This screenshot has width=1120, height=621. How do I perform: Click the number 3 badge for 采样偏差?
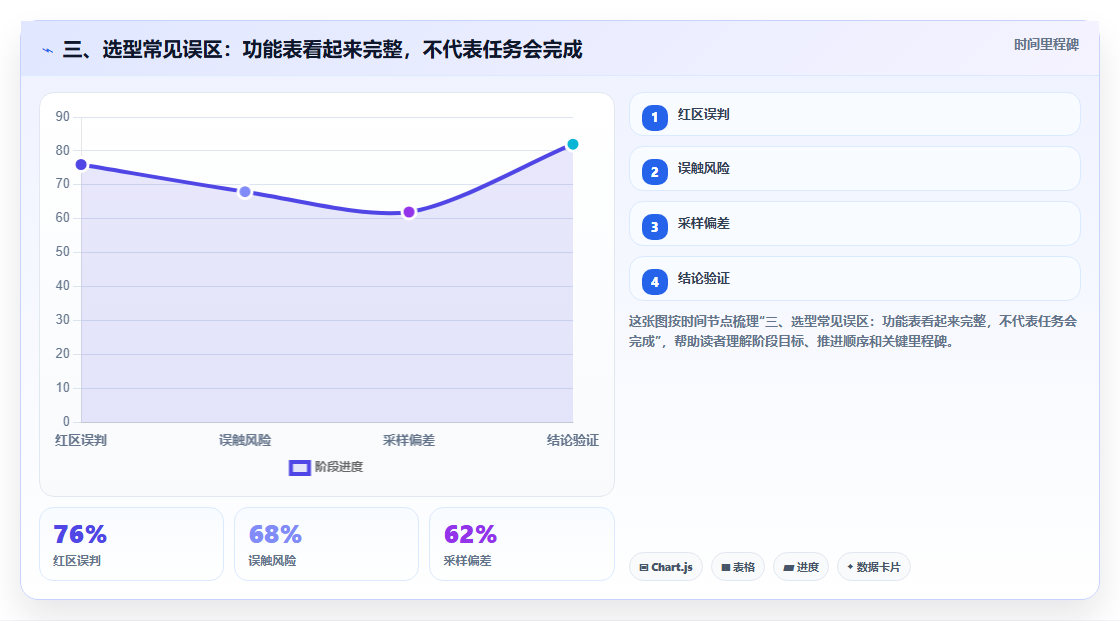click(654, 227)
